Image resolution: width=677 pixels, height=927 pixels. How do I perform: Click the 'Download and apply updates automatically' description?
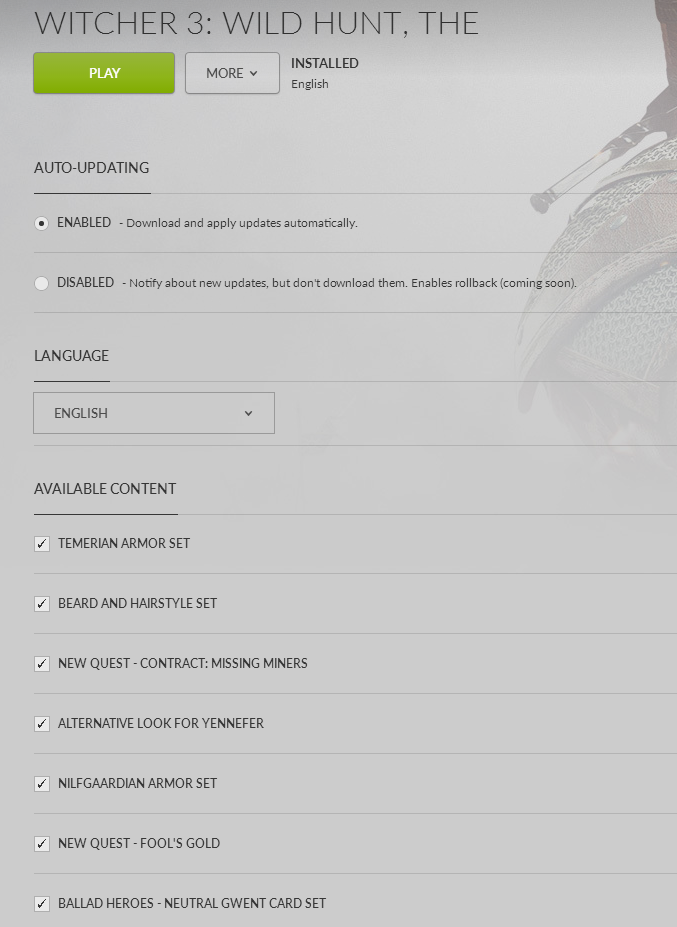[x=242, y=223]
